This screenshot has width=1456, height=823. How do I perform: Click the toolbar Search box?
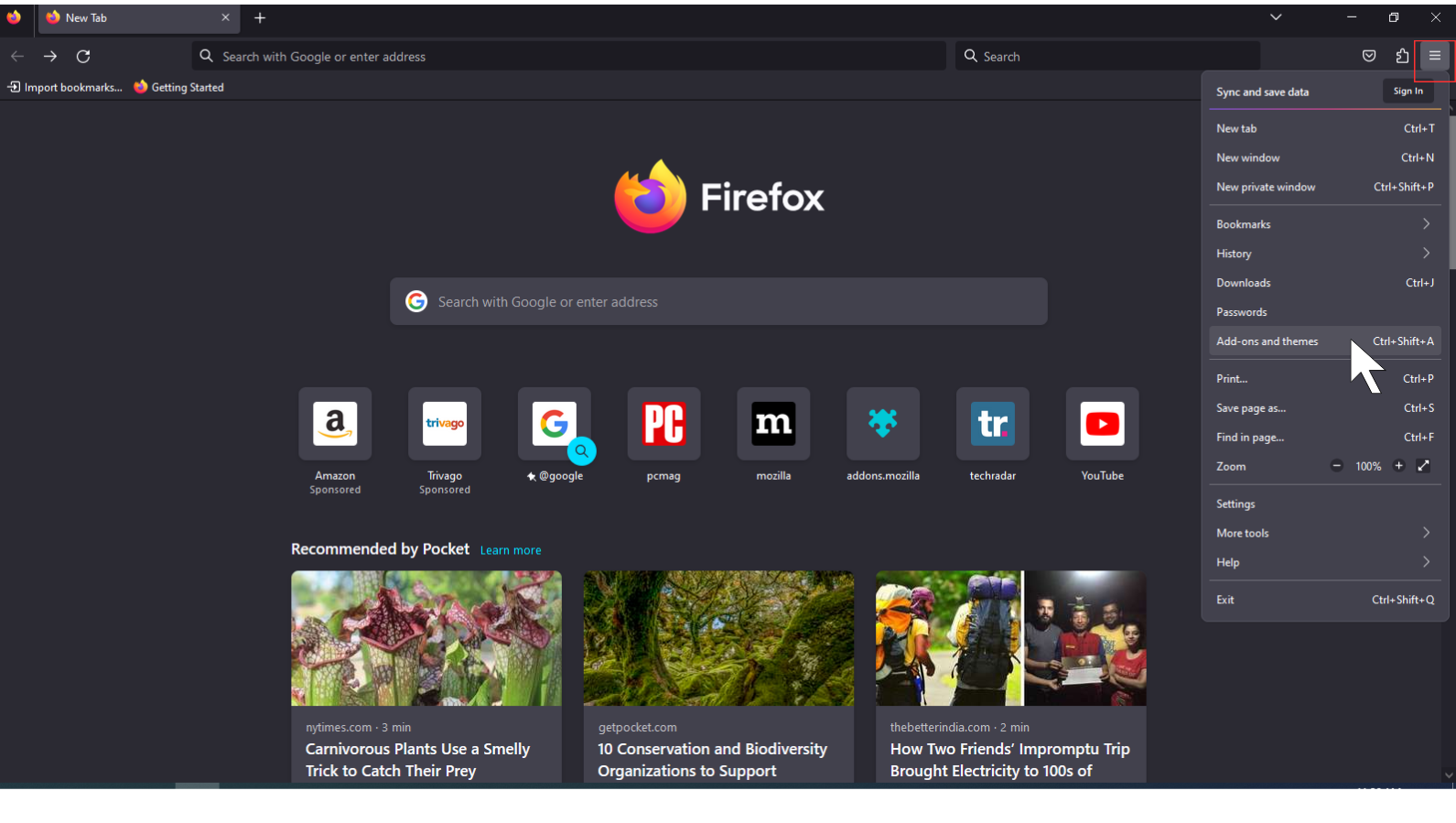(x=1107, y=56)
